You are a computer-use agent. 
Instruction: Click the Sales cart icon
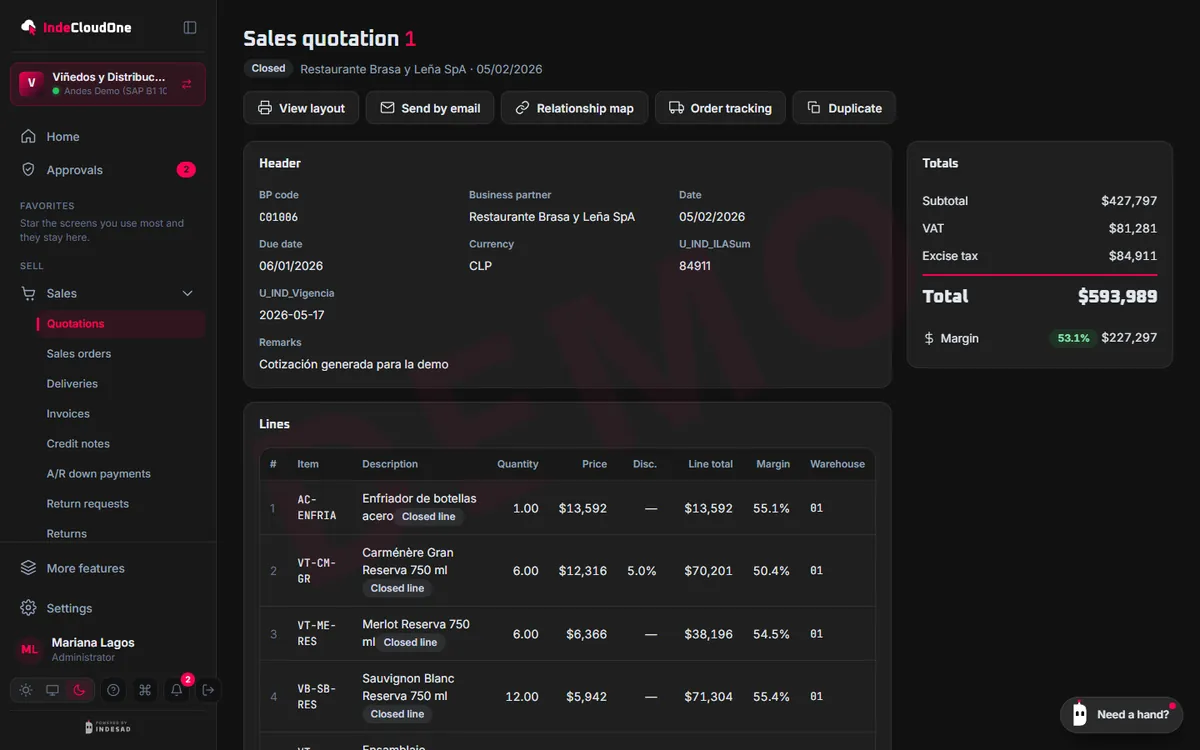coord(28,293)
